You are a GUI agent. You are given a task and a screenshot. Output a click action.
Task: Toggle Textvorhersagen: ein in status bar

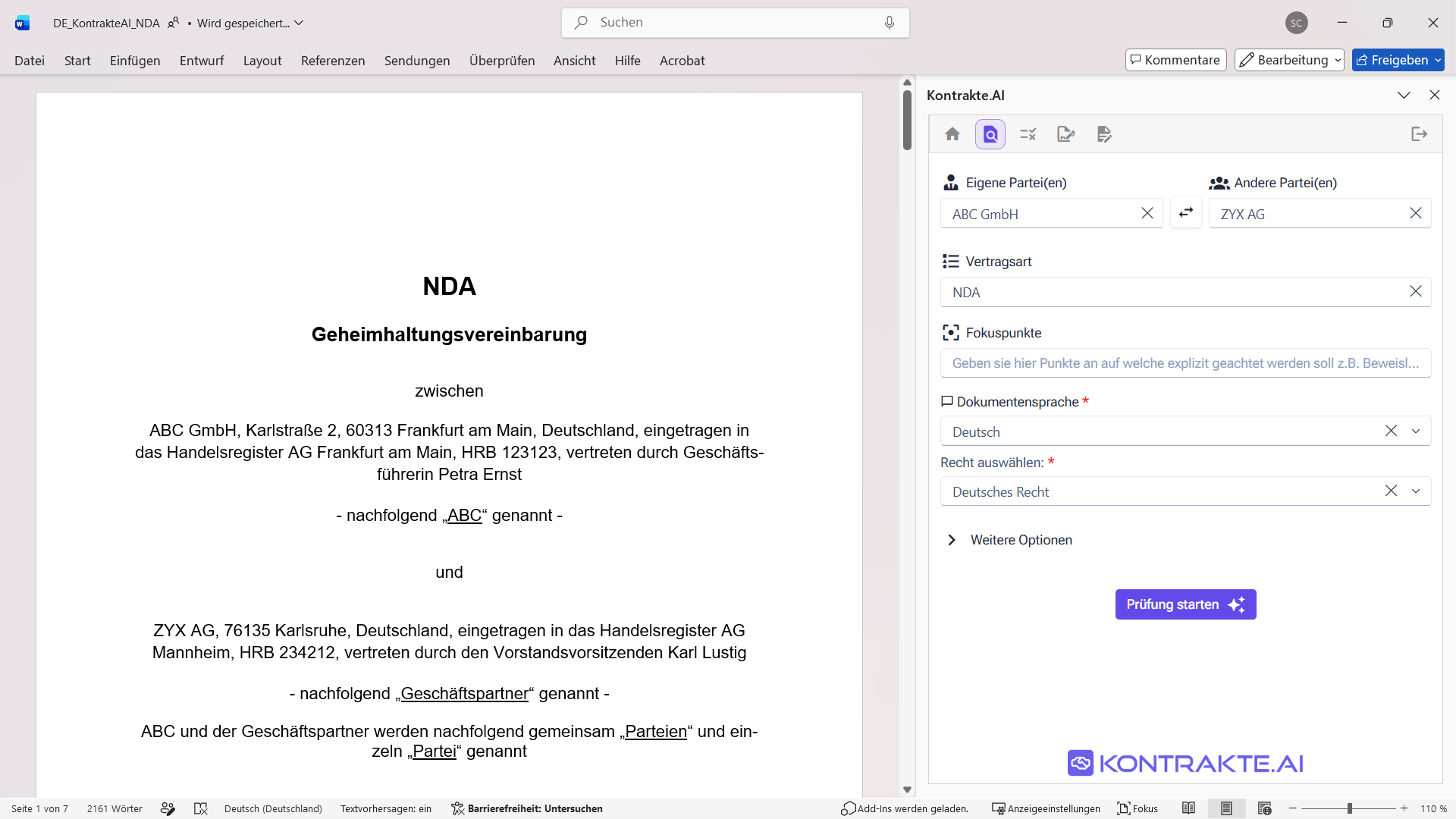386,808
